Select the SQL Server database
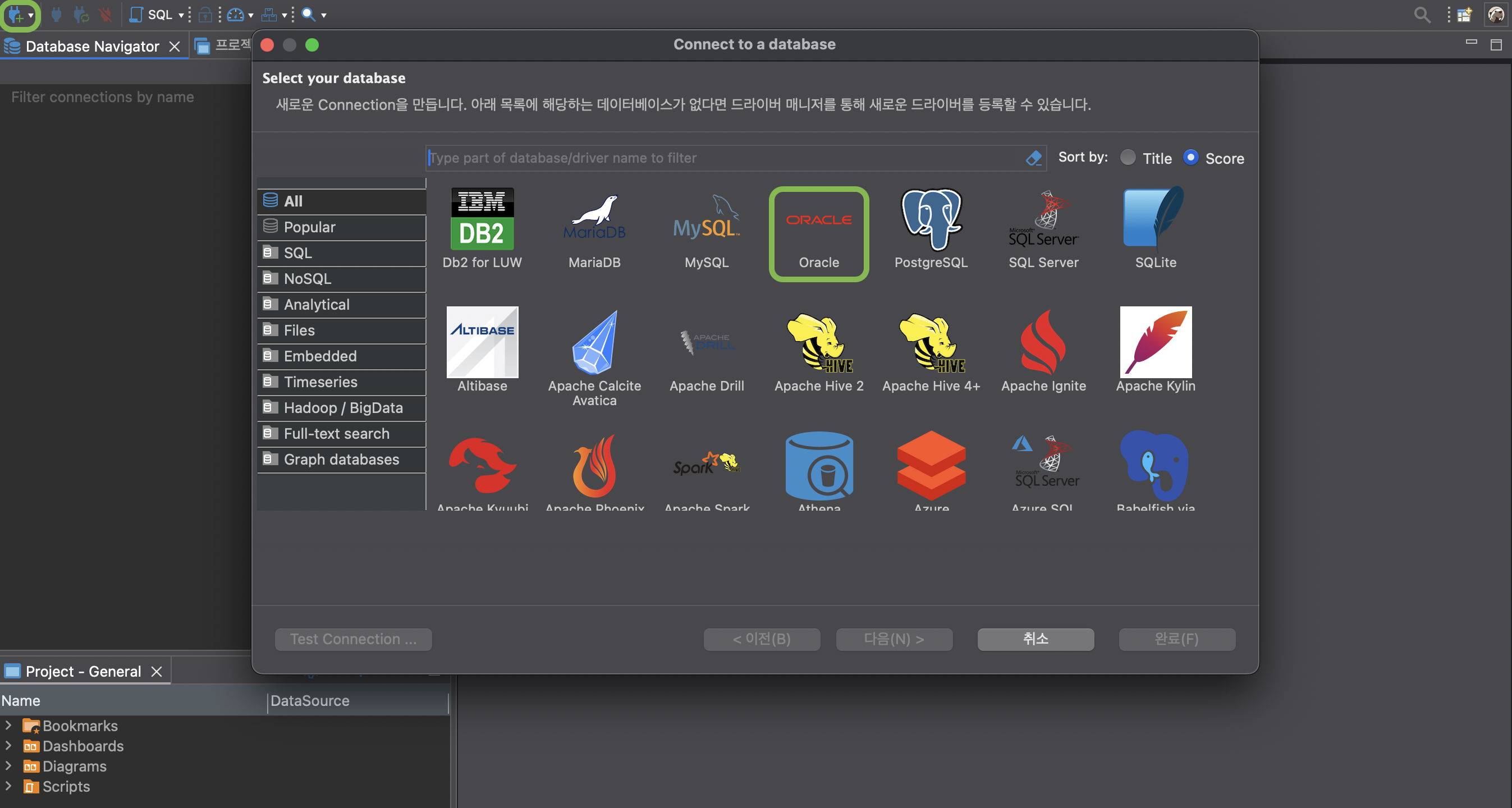This screenshot has width=1512, height=808. tap(1043, 229)
